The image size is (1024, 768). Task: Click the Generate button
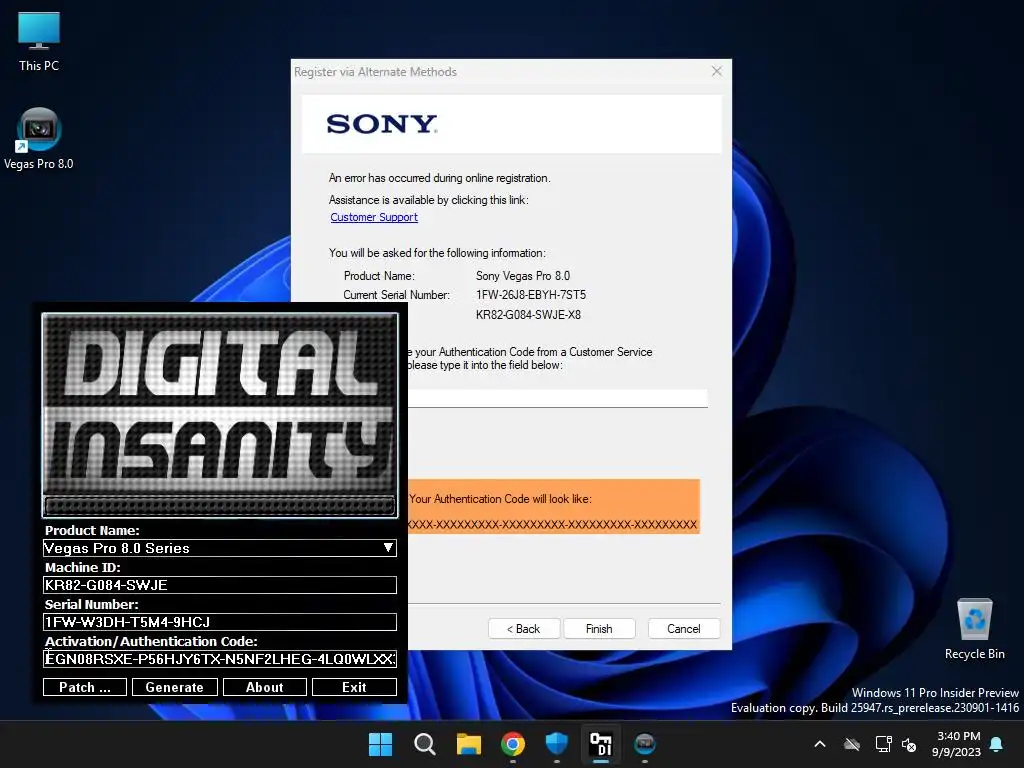coord(174,687)
